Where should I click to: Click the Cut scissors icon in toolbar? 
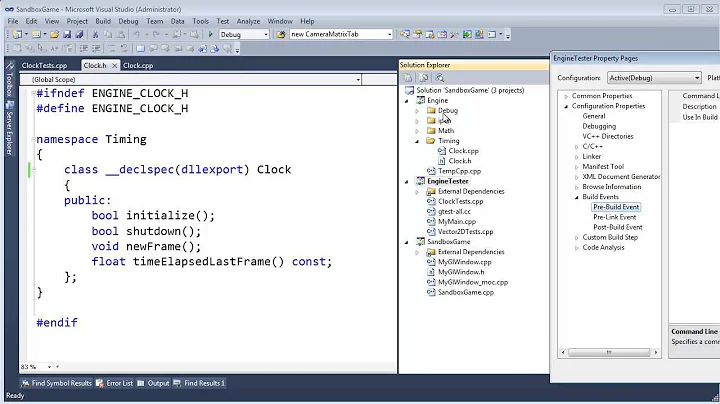(94, 34)
